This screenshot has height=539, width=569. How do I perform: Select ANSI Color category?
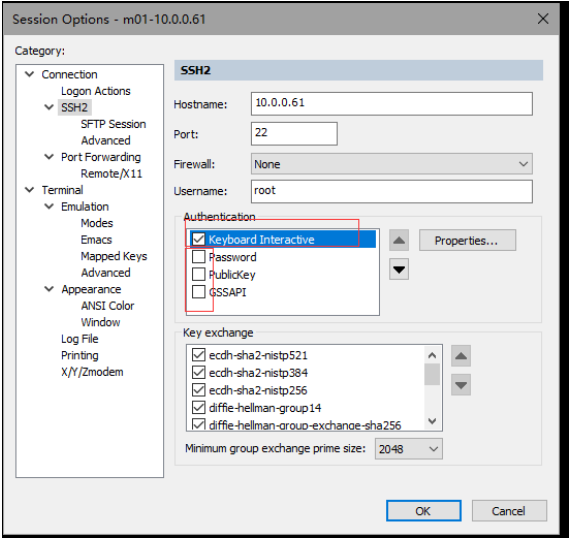[x=107, y=306]
